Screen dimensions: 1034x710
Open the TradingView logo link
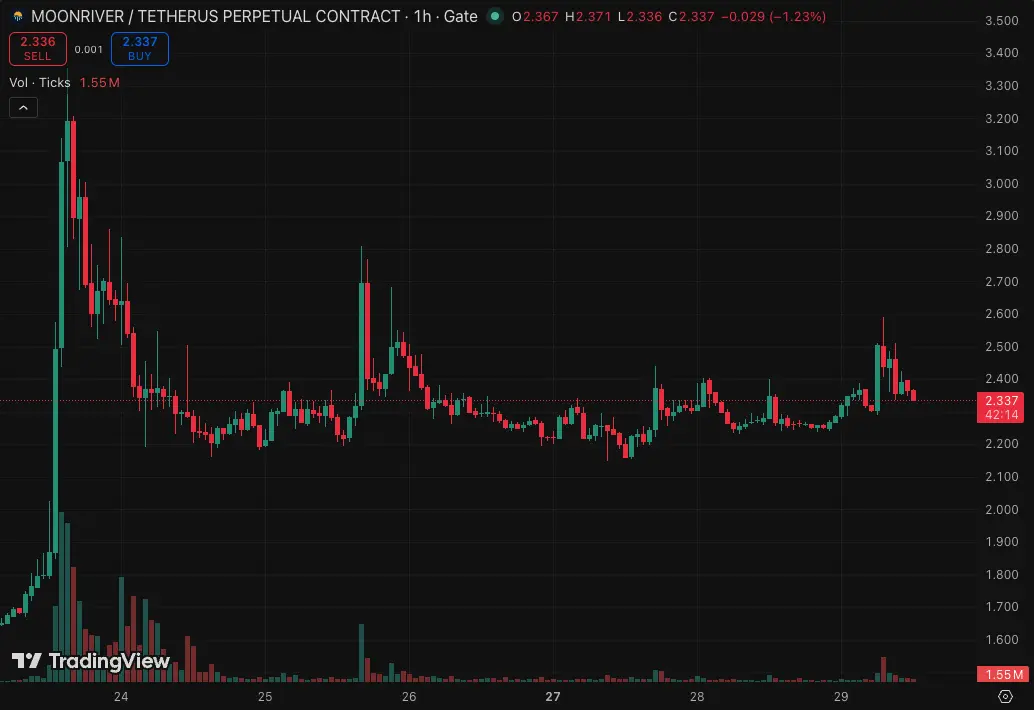pos(91,661)
